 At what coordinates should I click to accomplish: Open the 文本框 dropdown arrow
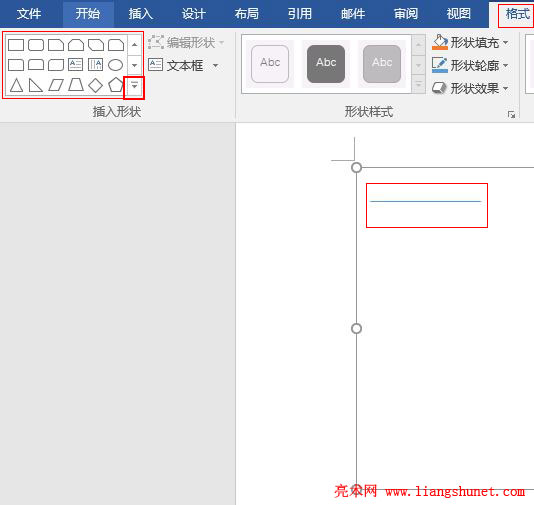[x=216, y=65]
